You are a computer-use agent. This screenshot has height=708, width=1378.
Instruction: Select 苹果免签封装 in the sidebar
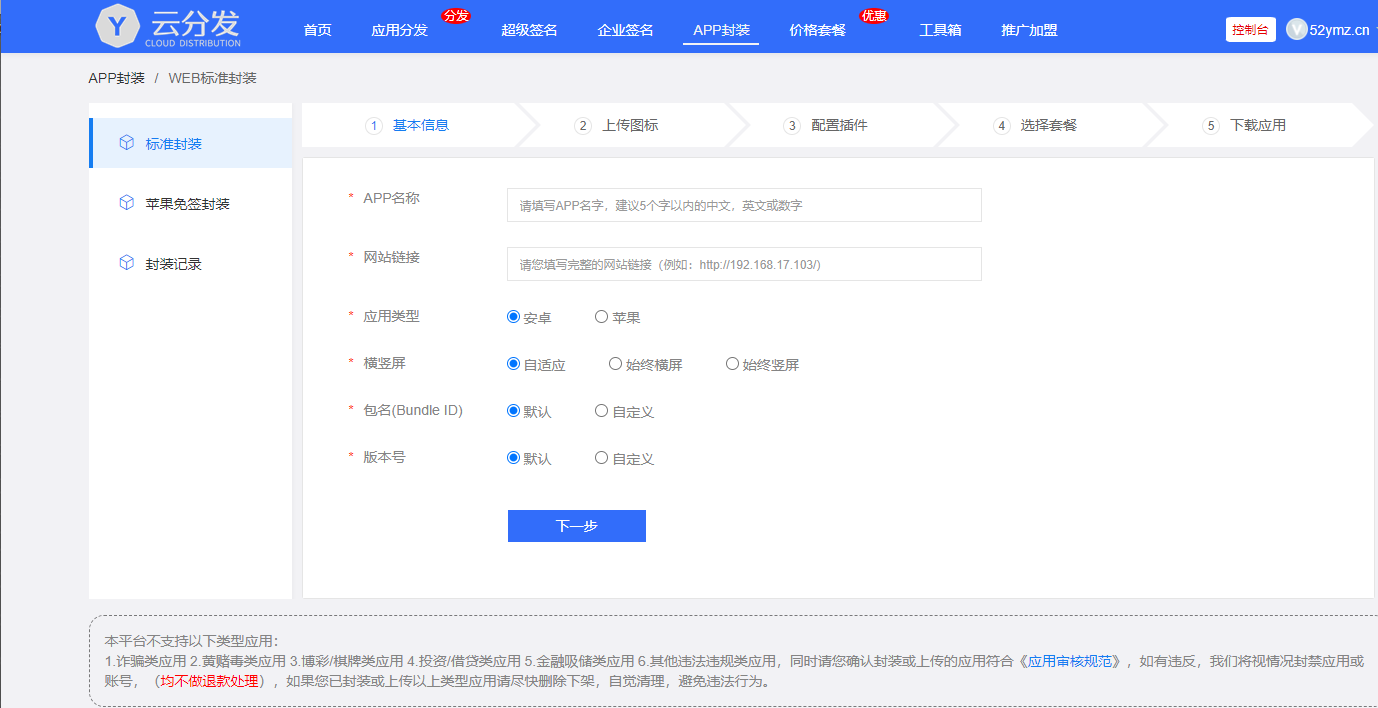(x=190, y=203)
